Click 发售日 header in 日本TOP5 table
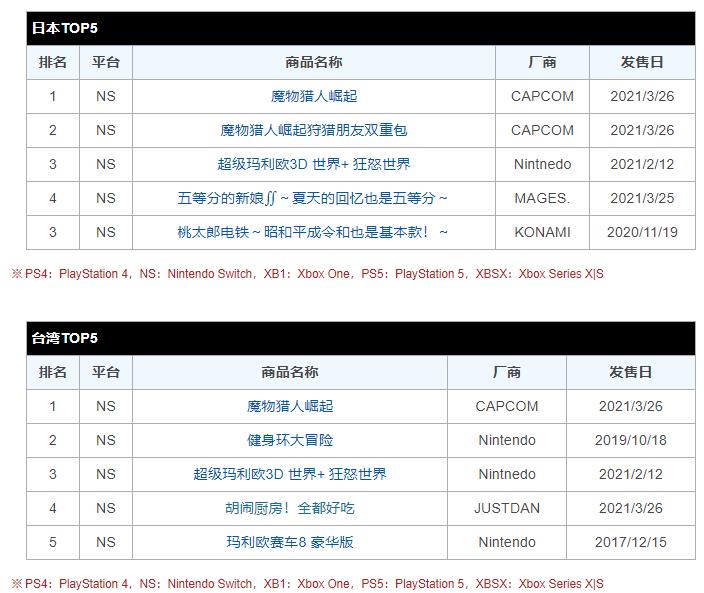 coord(642,62)
